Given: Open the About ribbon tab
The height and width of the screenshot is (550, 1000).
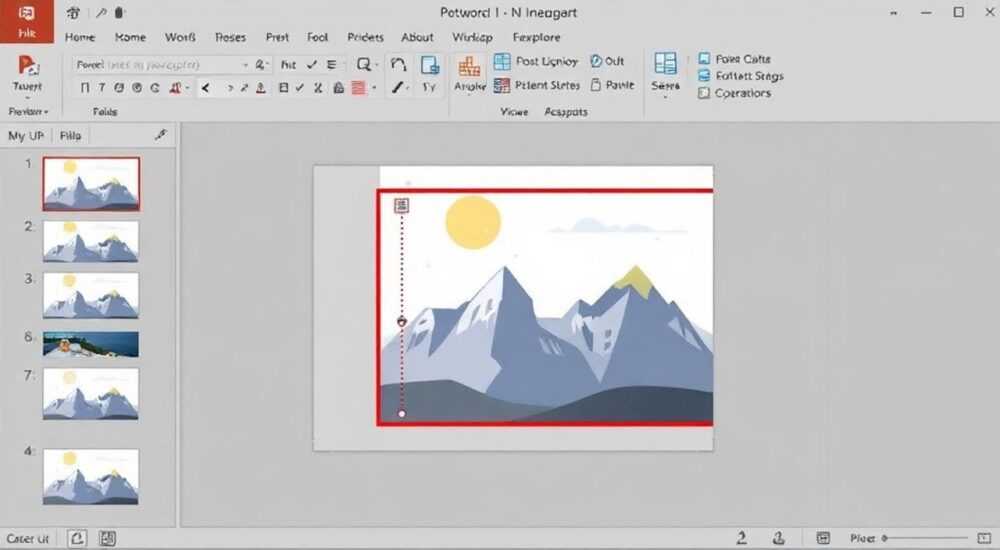Looking at the screenshot, I should (417, 38).
